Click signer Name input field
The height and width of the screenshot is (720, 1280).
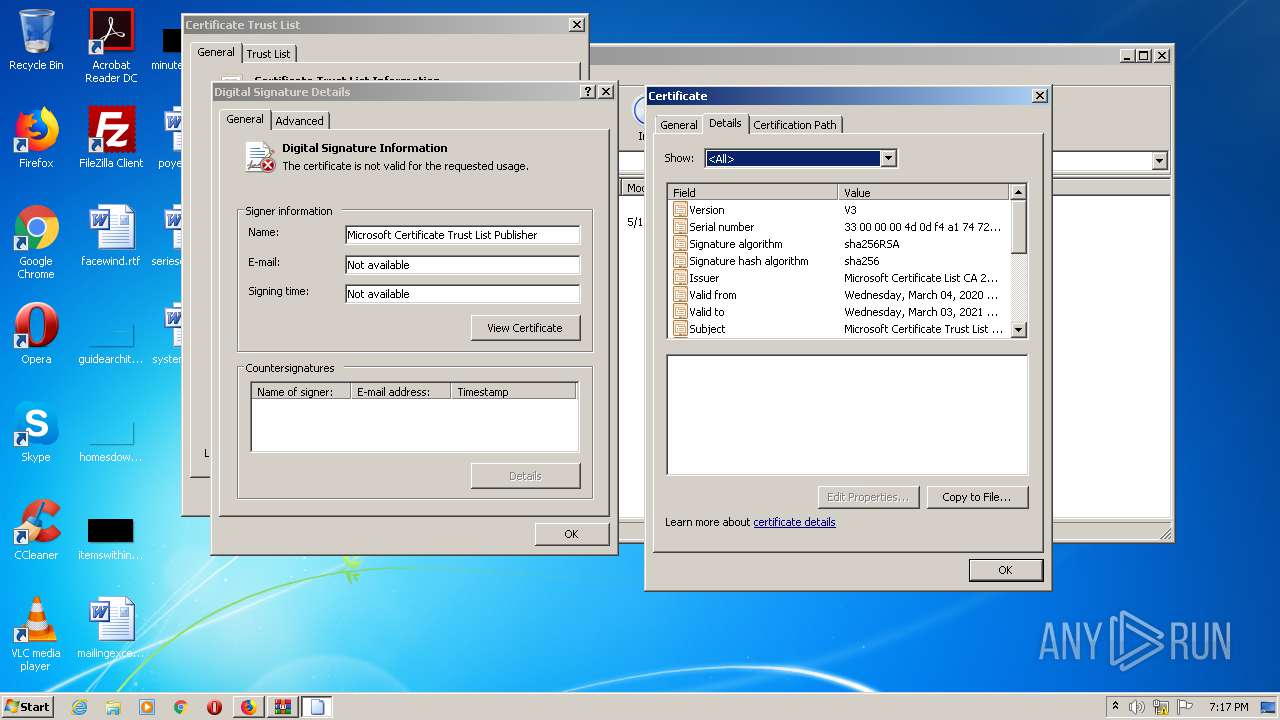click(x=462, y=235)
